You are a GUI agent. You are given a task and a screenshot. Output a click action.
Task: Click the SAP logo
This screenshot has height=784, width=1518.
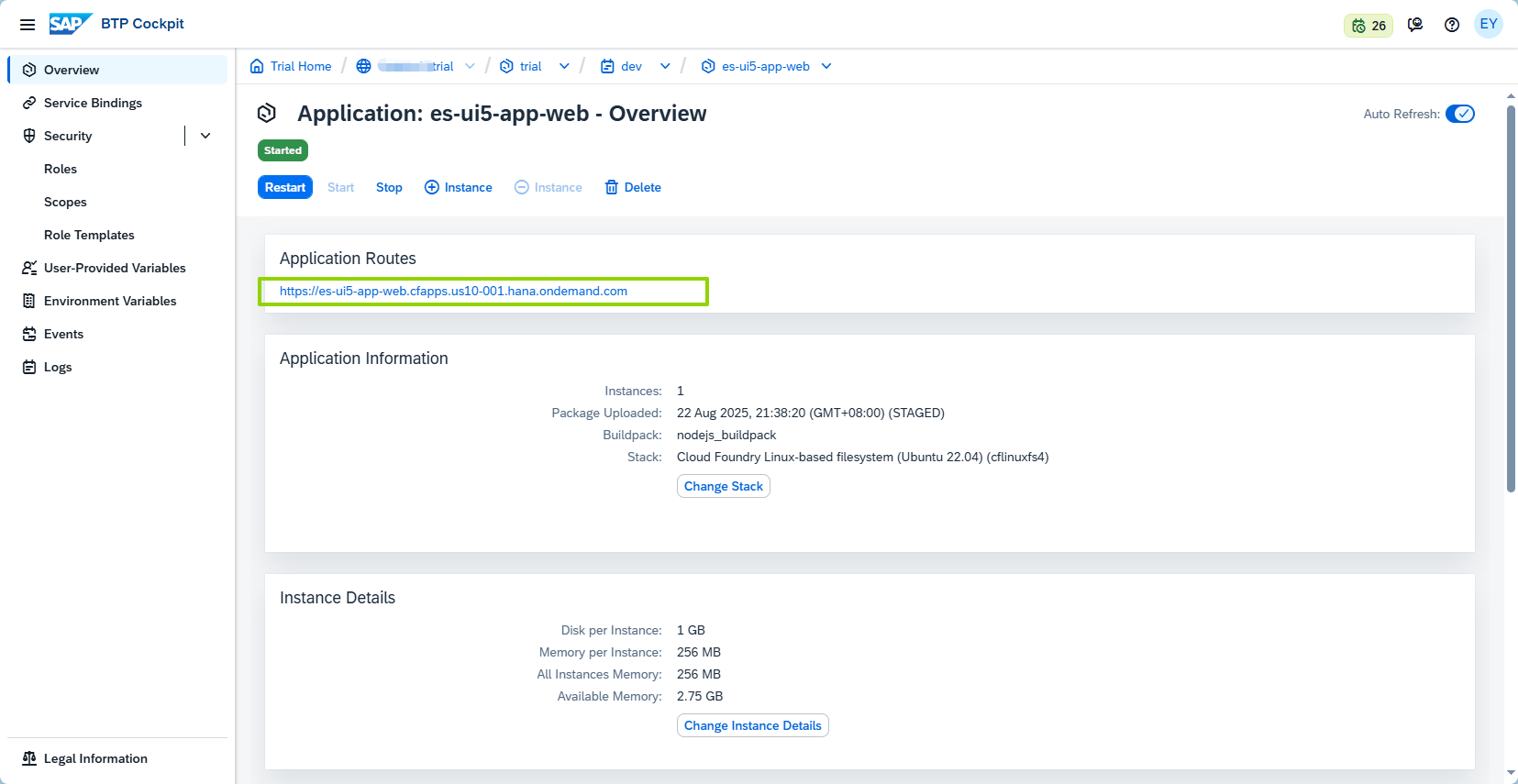coord(70,24)
